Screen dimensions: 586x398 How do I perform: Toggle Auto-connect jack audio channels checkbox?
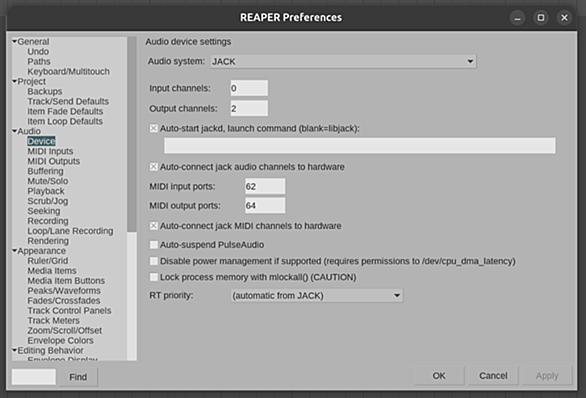coord(154,167)
